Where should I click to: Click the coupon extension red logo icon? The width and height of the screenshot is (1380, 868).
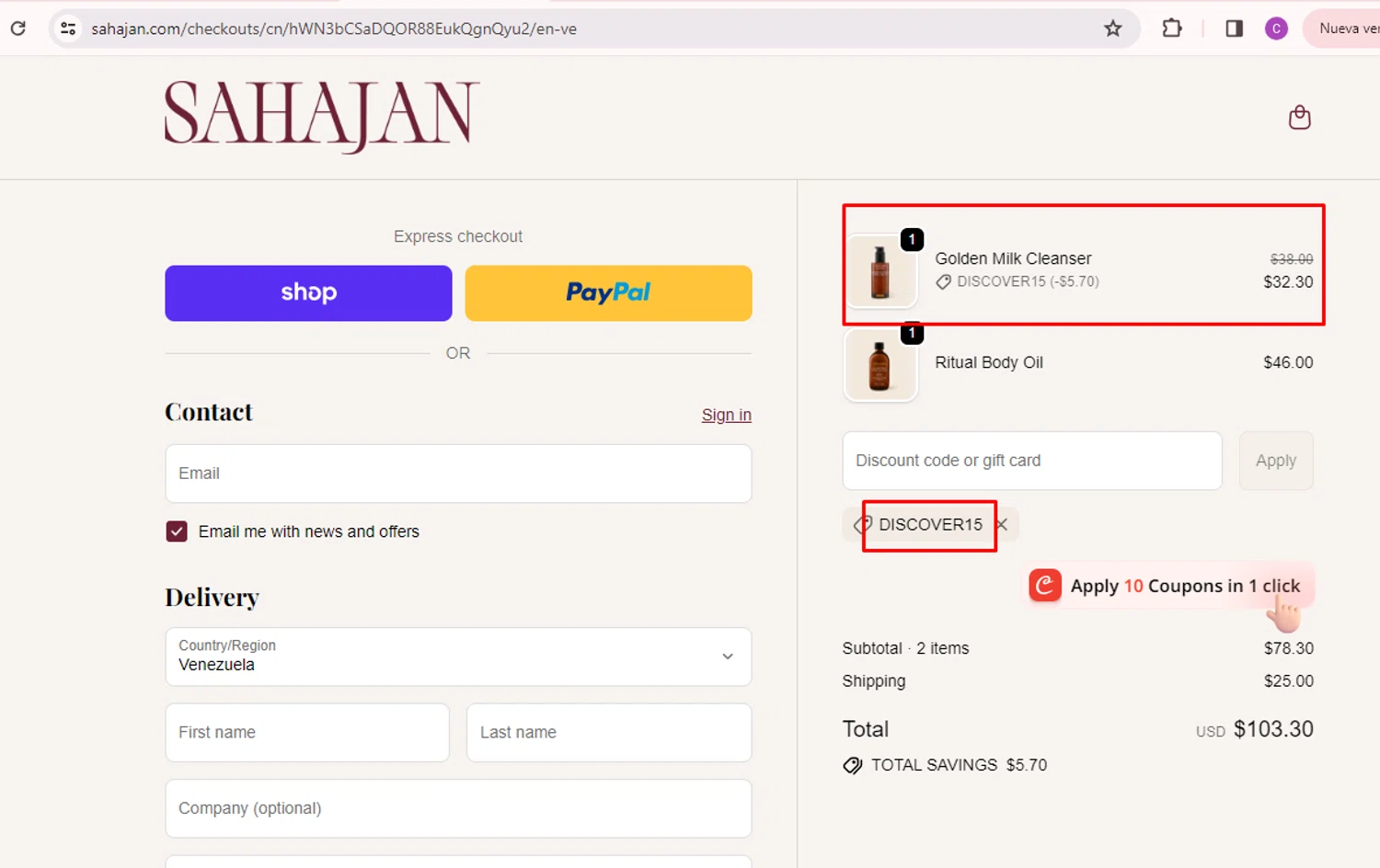tap(1045, 586)
